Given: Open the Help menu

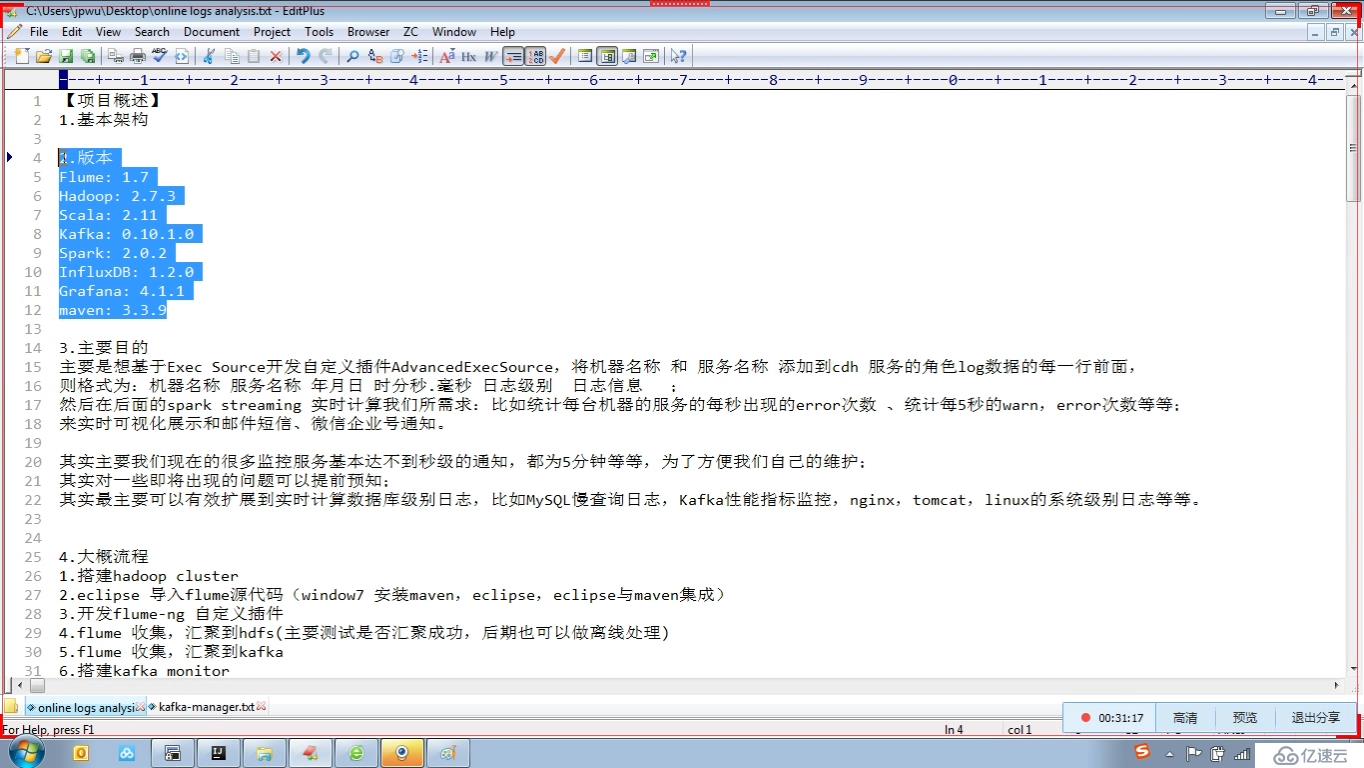Looking at the screenshot, I should pyautogui.click(x=503, y=32).
